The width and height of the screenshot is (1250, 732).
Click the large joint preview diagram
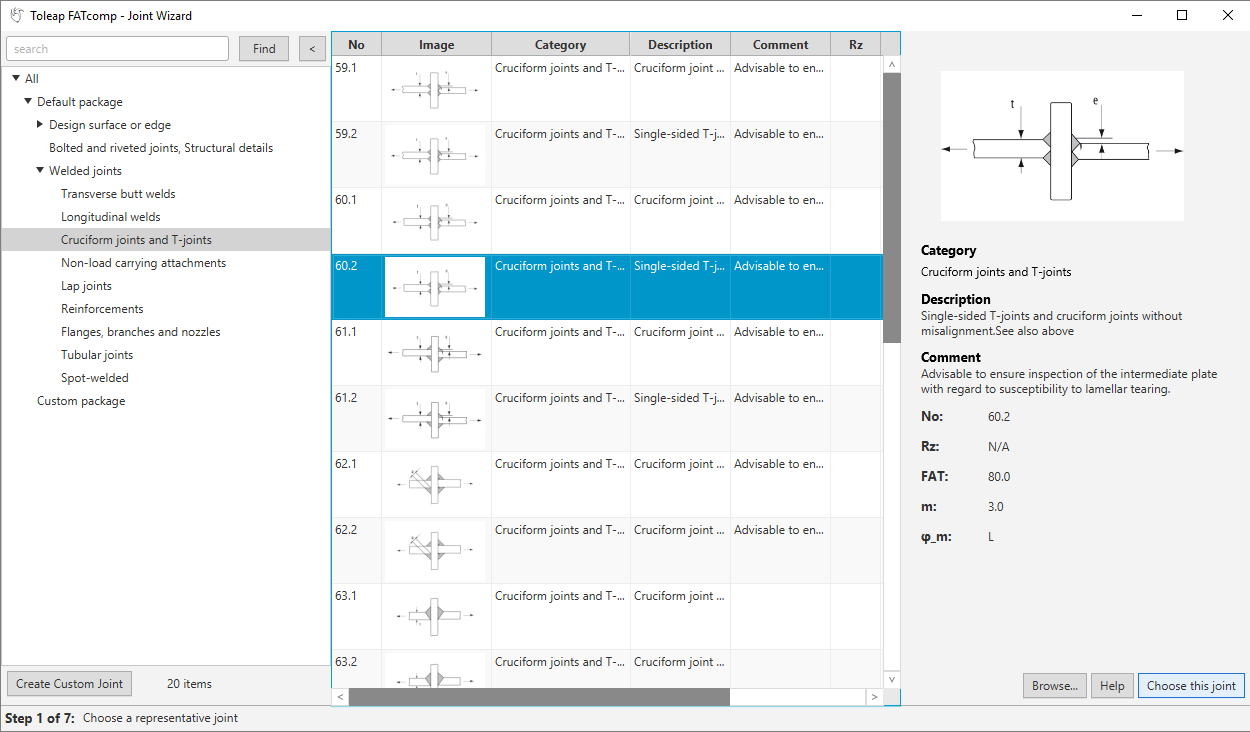point(1061,146)
